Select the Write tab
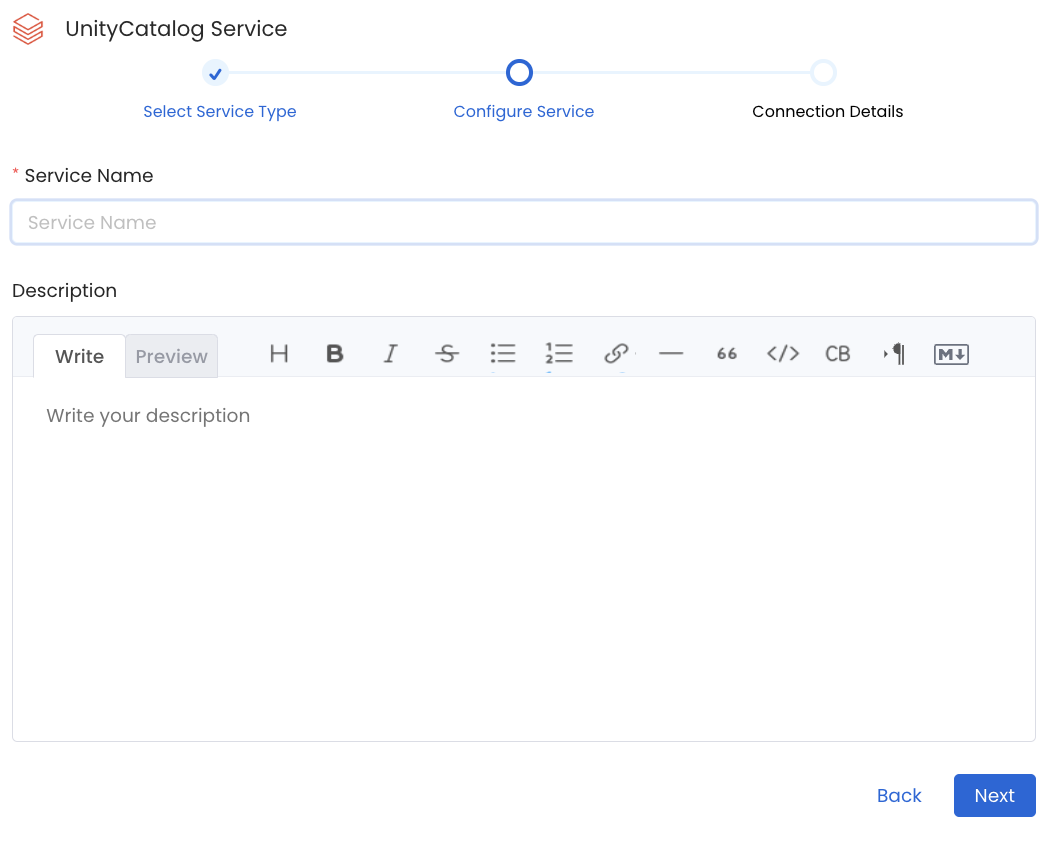The height and width of the screenshot is (848, 1056). click(79, 356)
